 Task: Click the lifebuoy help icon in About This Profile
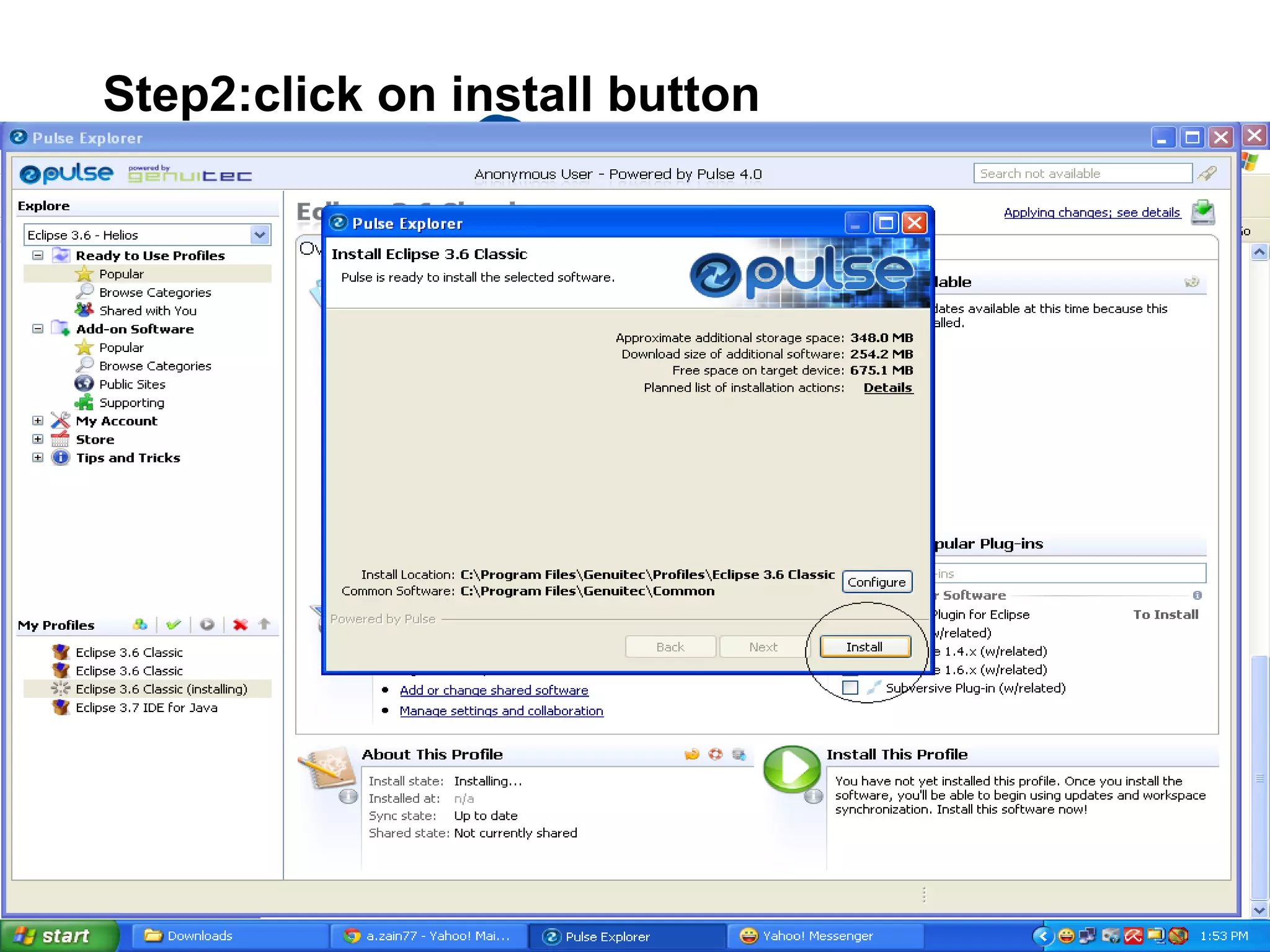click(716, 754)
